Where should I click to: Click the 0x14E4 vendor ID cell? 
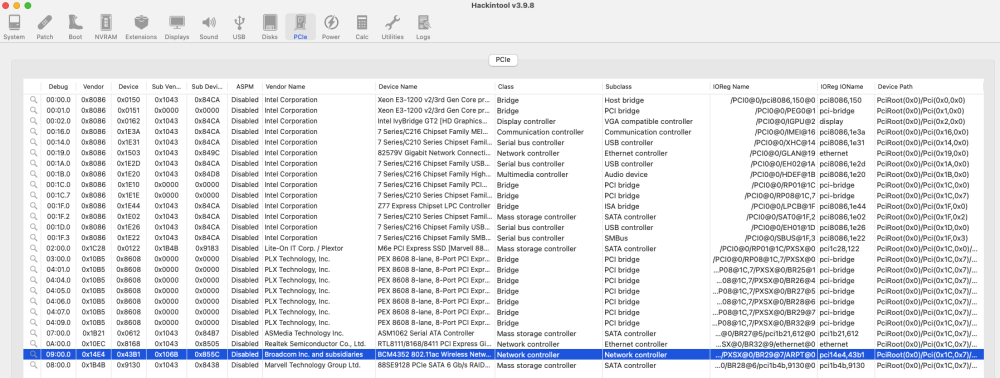[x=94, y=354]
